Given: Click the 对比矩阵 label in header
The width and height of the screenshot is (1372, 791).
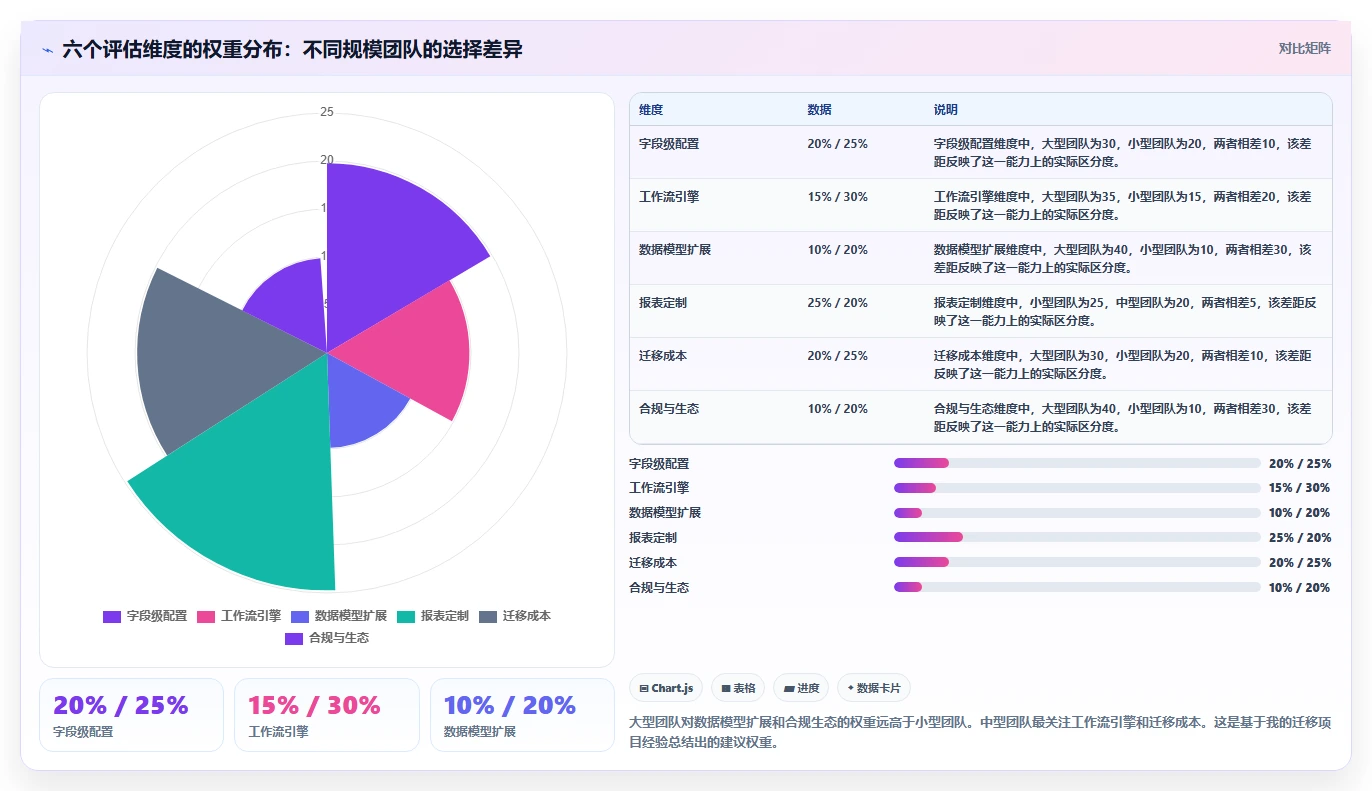Looking at the screenshot, I should pyautogui.click(x=1305, y=48).
